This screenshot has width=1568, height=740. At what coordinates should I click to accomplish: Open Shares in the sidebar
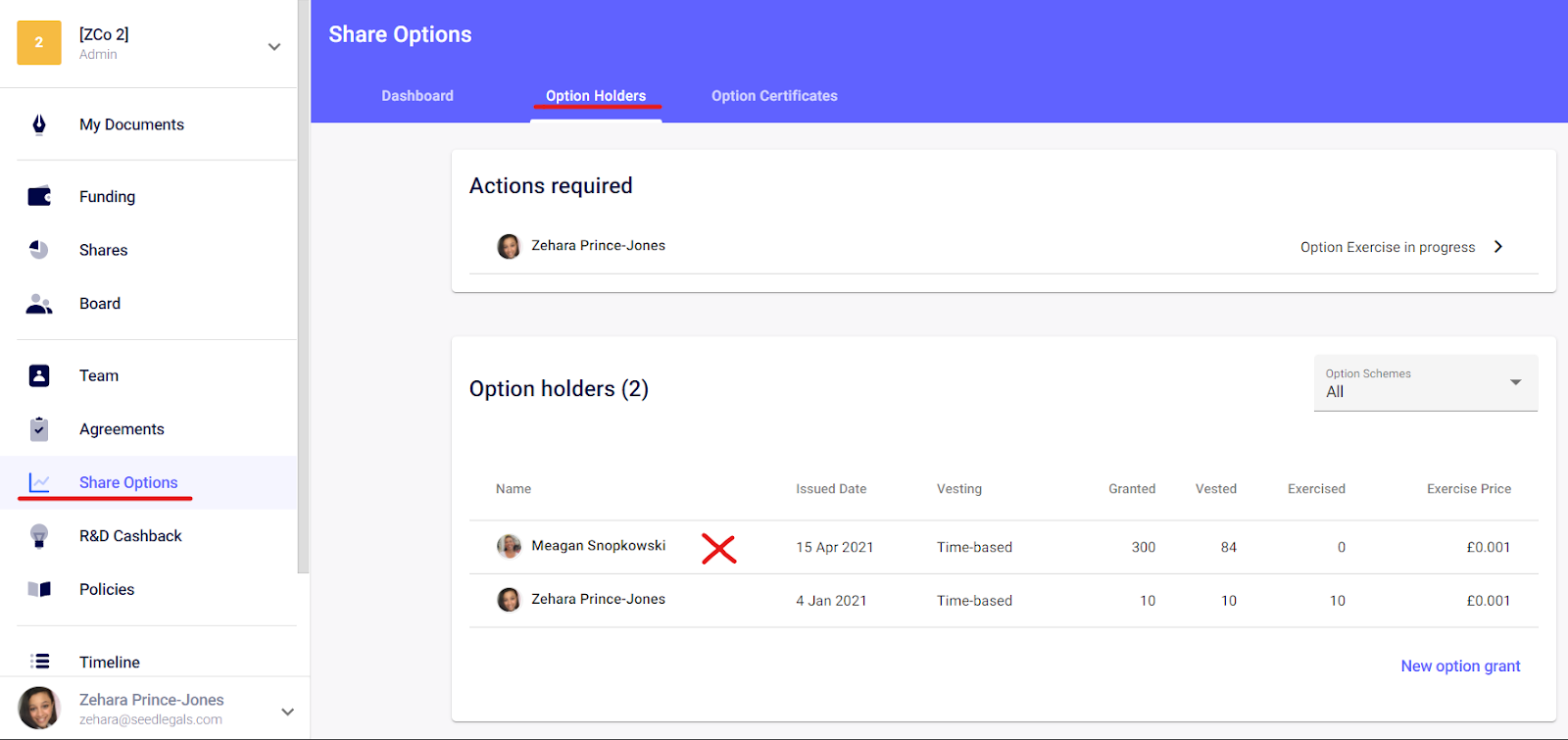tap(103, 250)
